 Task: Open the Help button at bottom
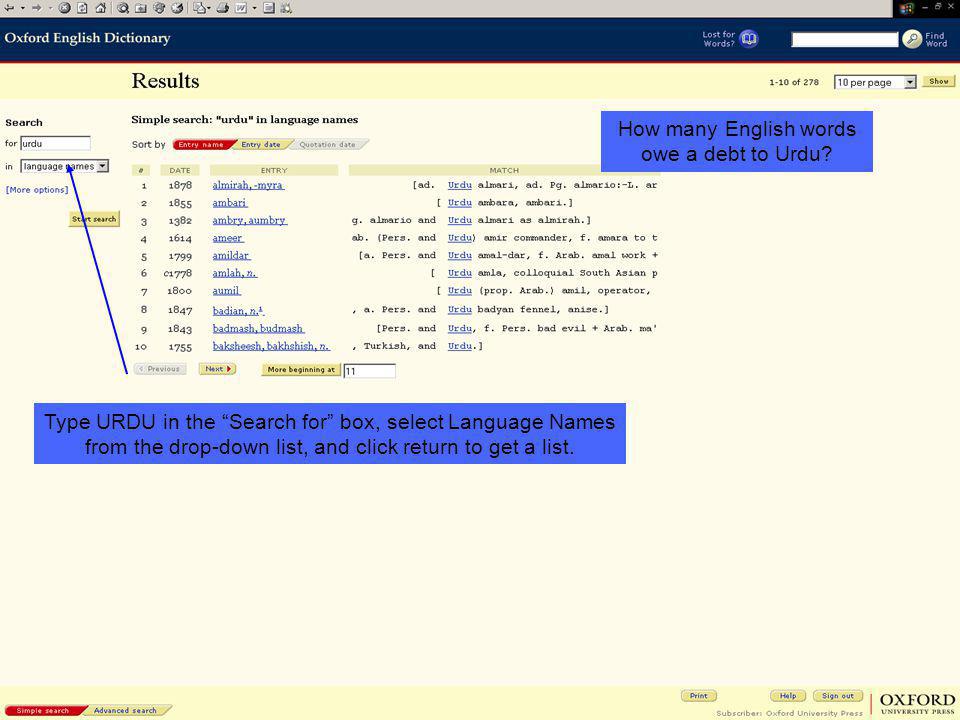pyautogui.click(x=787, y=696)
